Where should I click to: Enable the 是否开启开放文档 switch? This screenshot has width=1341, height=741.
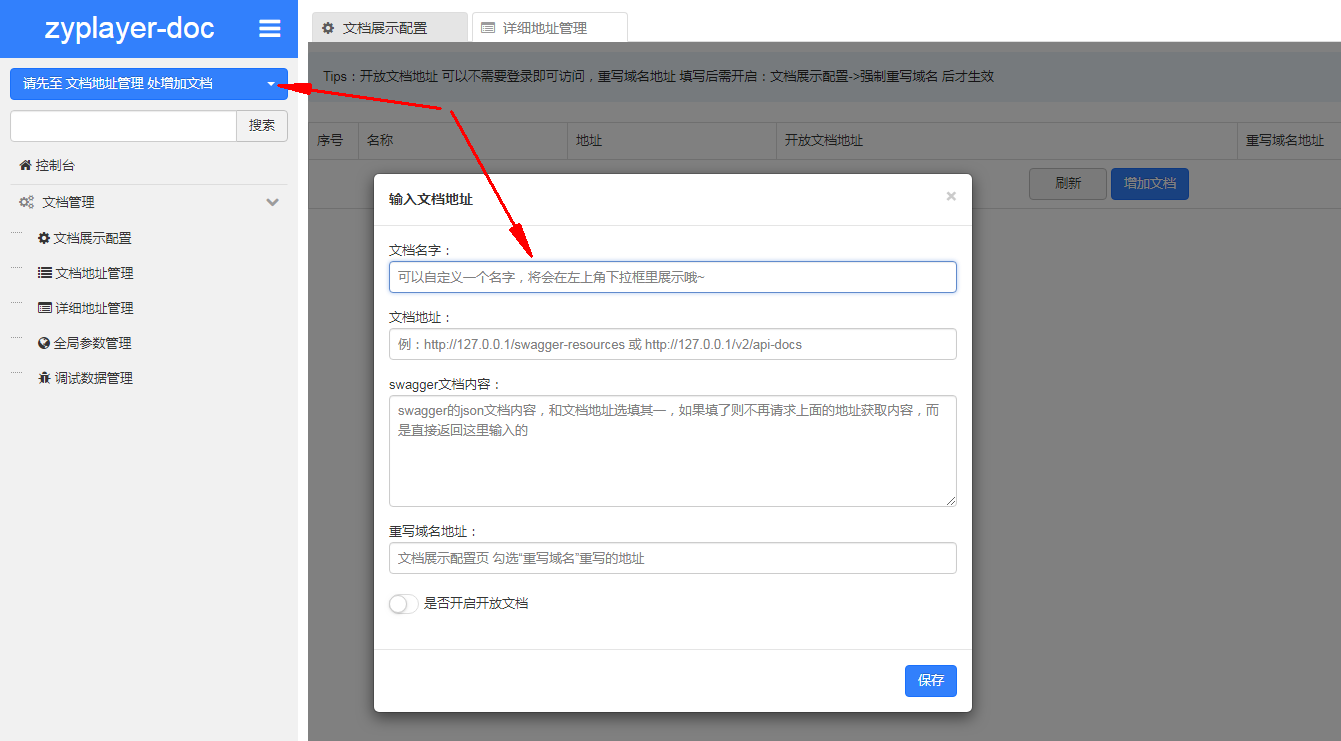[403, 604]
